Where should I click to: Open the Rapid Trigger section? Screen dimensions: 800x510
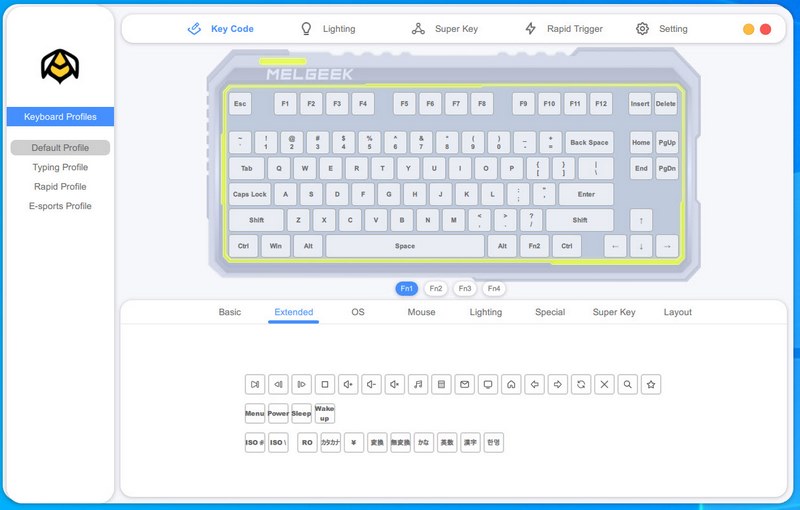[x=564, y=29]
